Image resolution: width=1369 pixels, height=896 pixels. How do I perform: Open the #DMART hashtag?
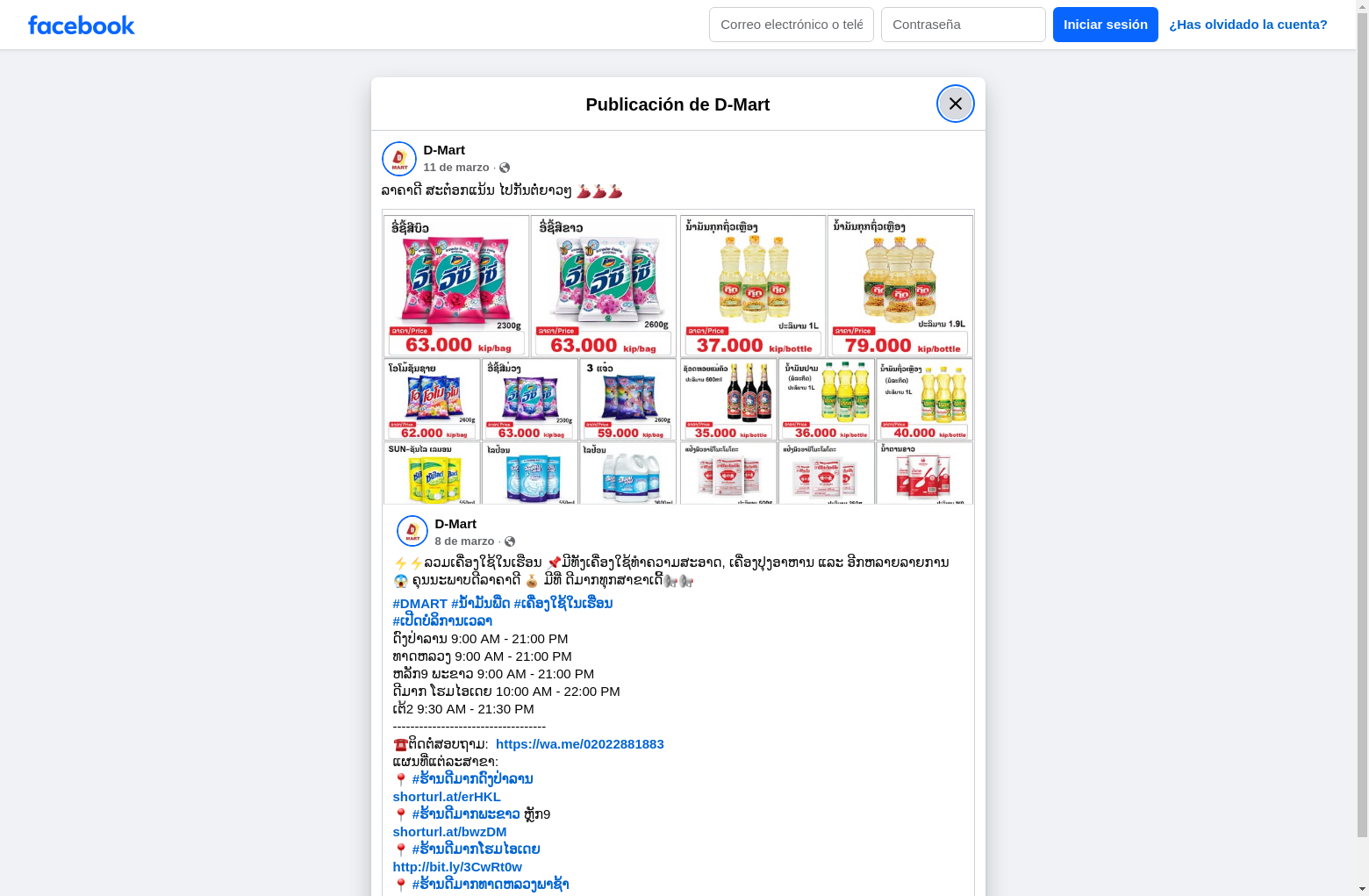pyautogui.click(x=420, y=604)
